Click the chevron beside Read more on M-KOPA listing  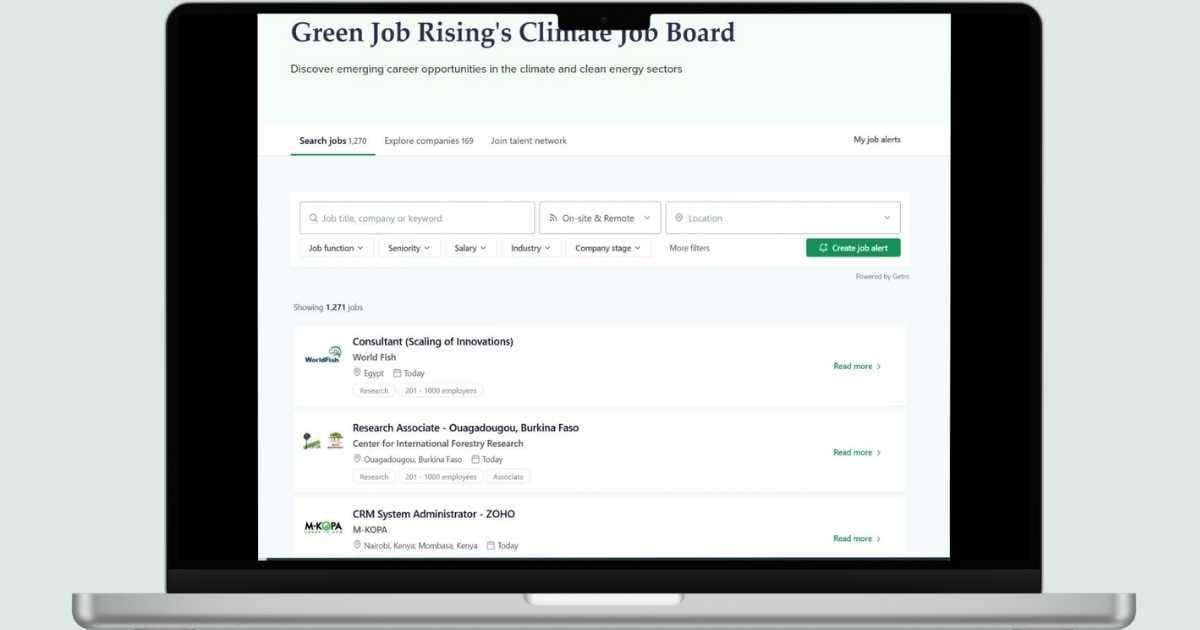click(x=879, y=538)
